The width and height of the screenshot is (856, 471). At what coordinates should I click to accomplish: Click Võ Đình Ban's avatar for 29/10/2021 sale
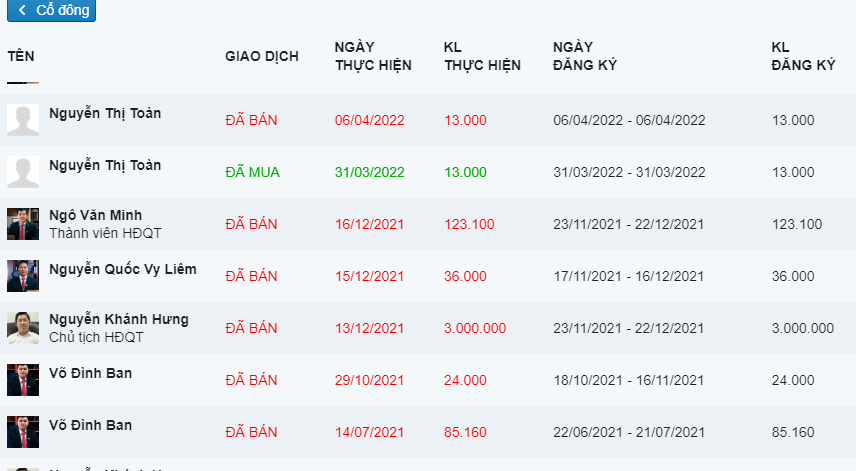coord(23,380)
